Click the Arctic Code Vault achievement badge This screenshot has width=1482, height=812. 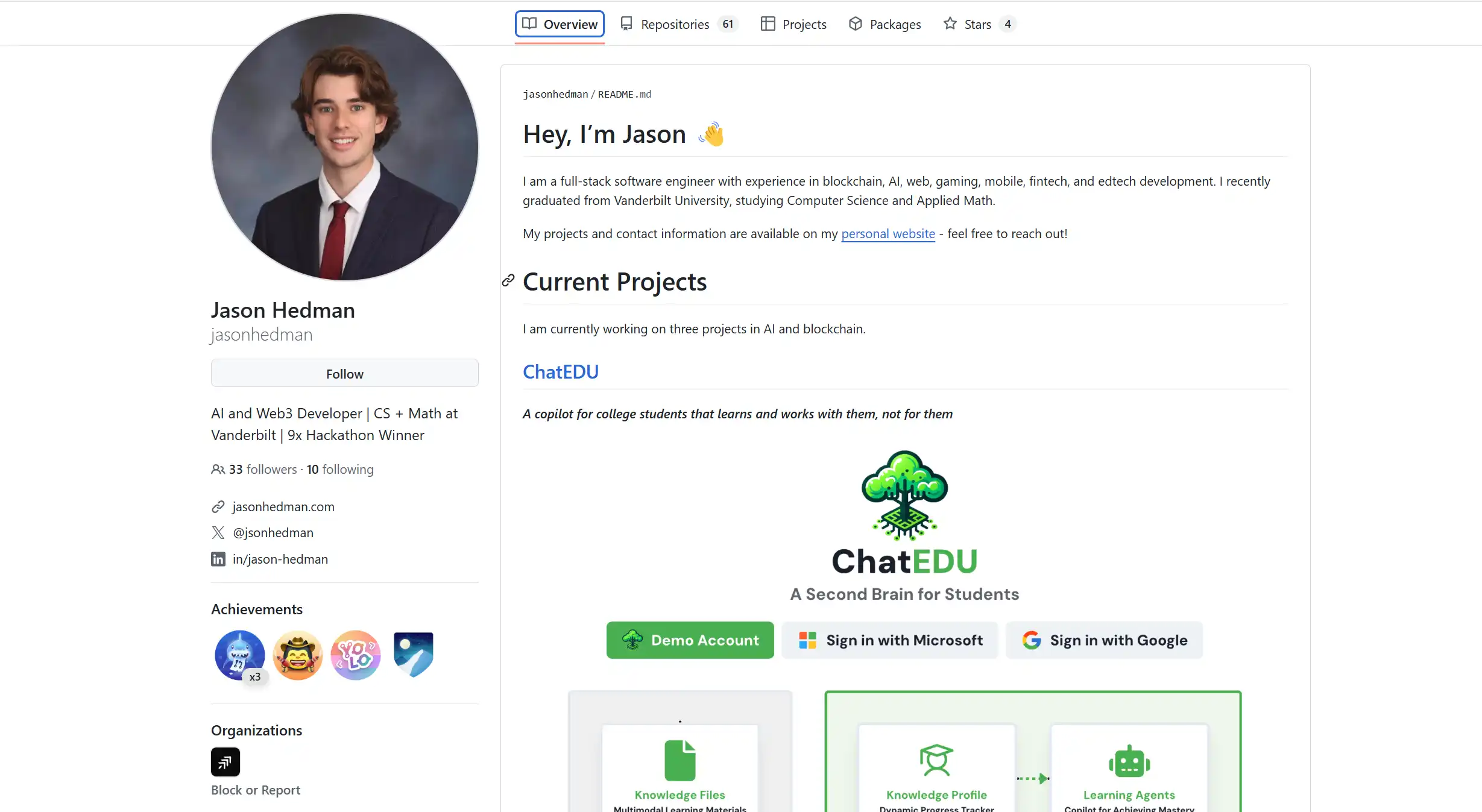[x=413, y=654]
